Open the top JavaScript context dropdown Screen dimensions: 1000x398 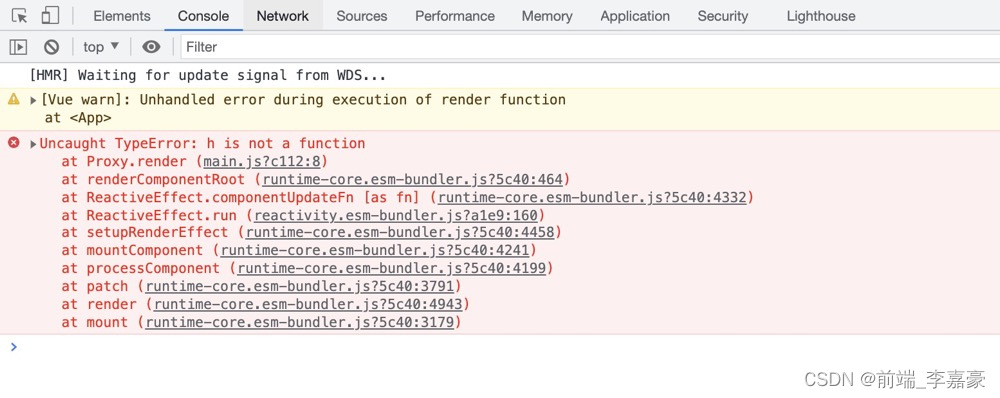pos(101,47)
